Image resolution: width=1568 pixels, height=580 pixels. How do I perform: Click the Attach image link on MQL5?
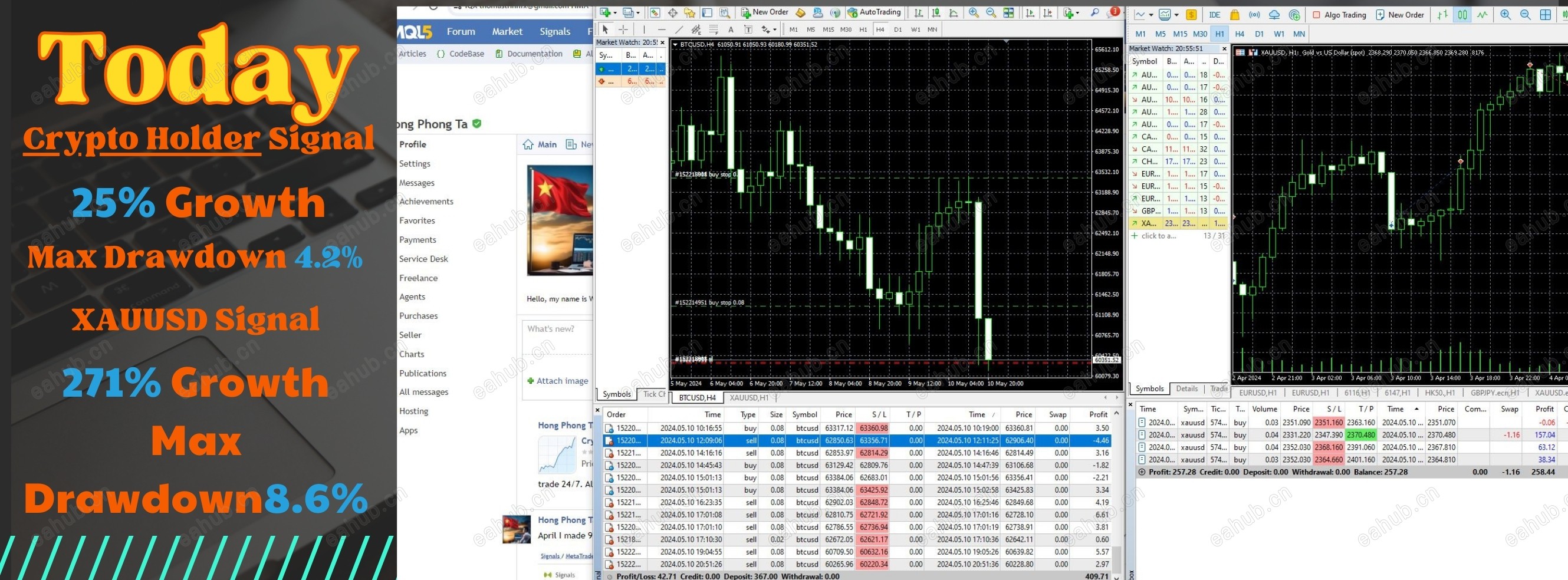point(558,381)
